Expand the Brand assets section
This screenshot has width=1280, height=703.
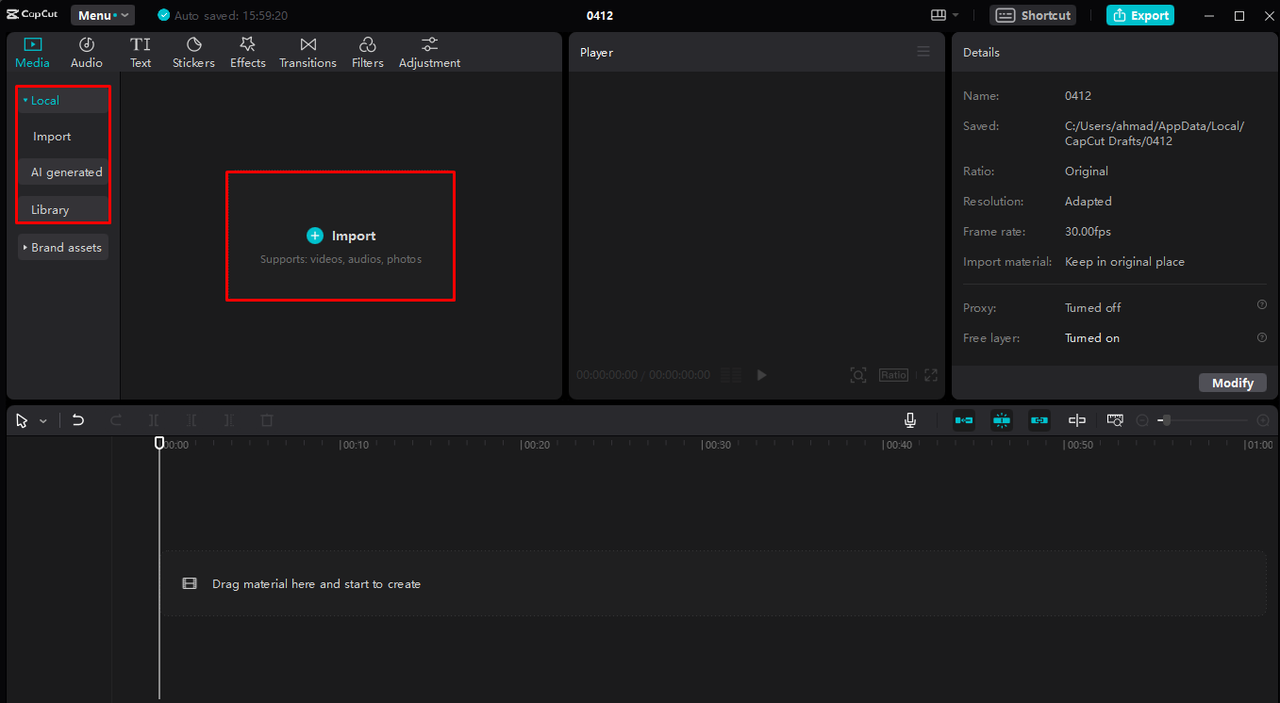click(63, 247)
